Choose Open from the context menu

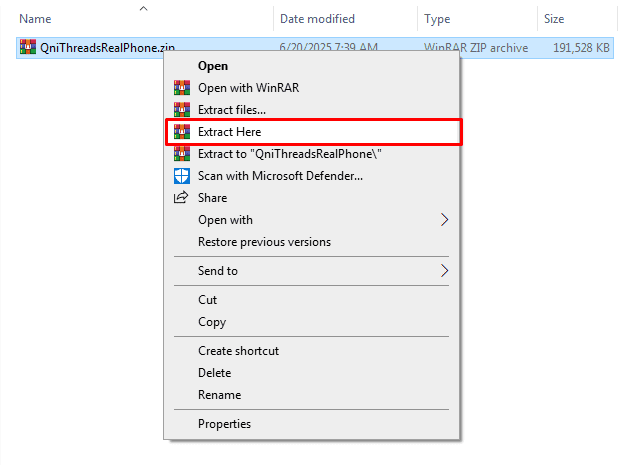pos(213,66)
